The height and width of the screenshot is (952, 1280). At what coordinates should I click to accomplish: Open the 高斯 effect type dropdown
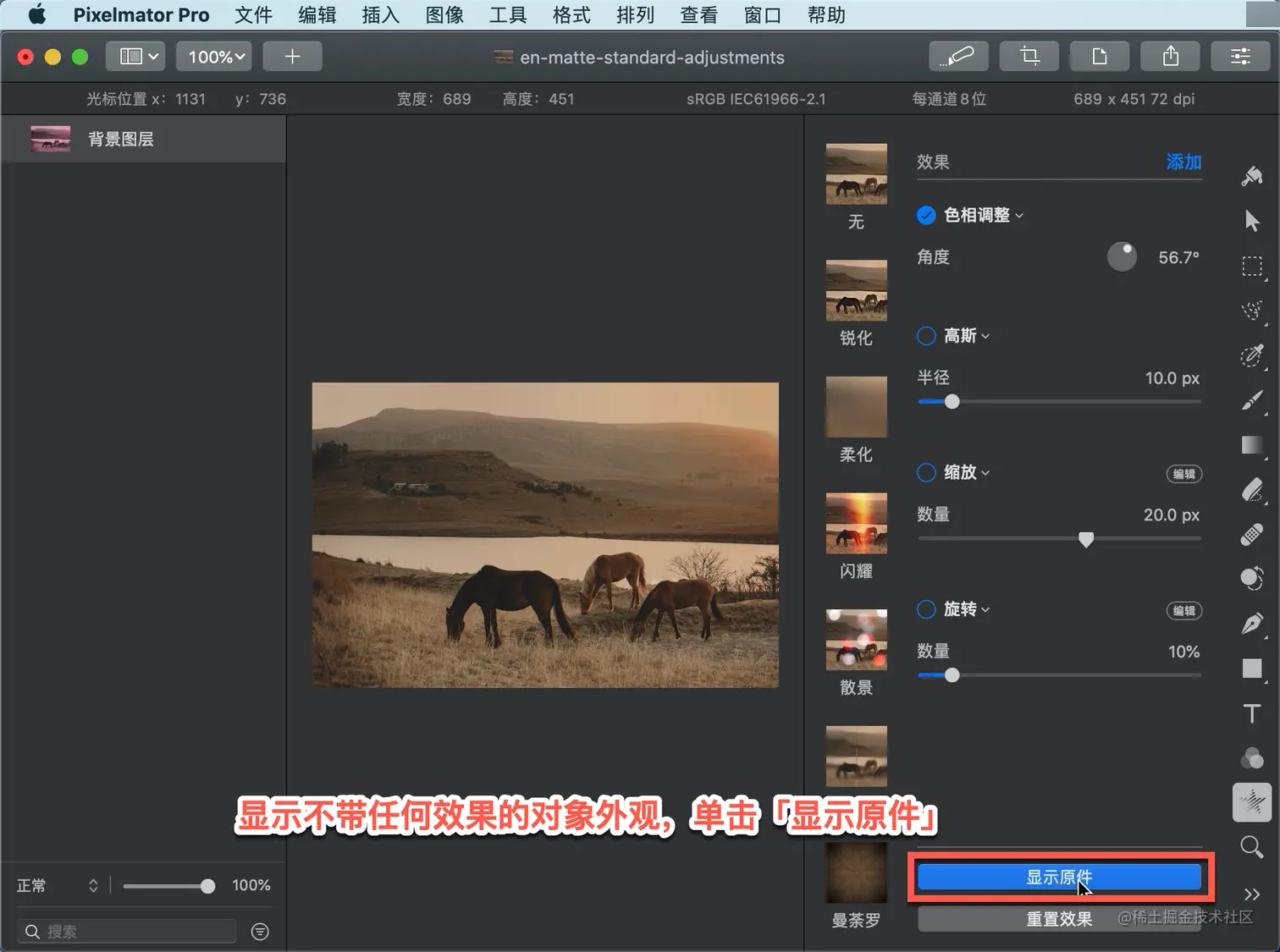click(x=967, y=336)
